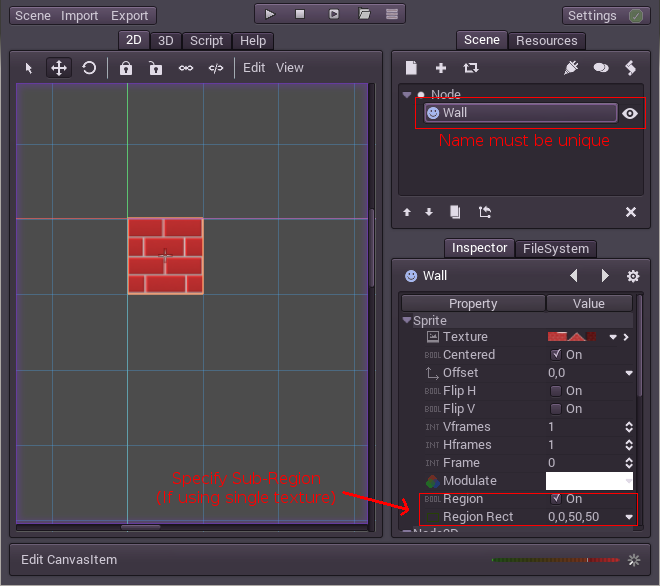The width and height of the screenshot is (660, 586).
Task: Open node groups icon
Action: [x=601, y=68]
